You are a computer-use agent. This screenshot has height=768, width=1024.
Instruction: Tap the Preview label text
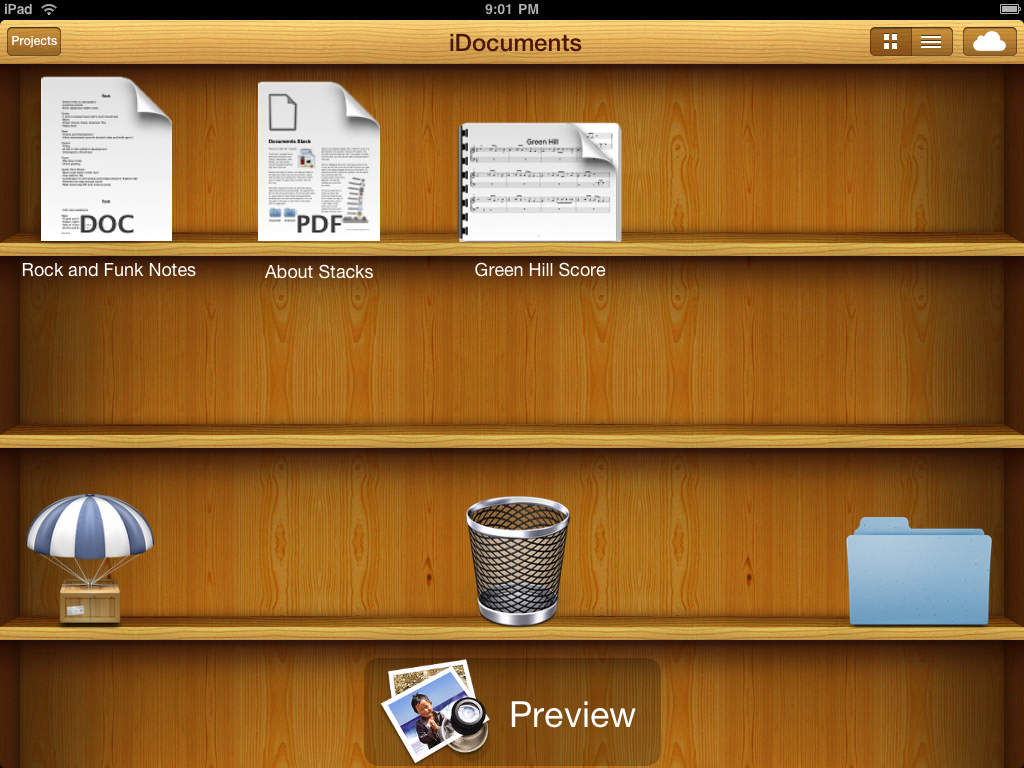(x=572, y=714)
